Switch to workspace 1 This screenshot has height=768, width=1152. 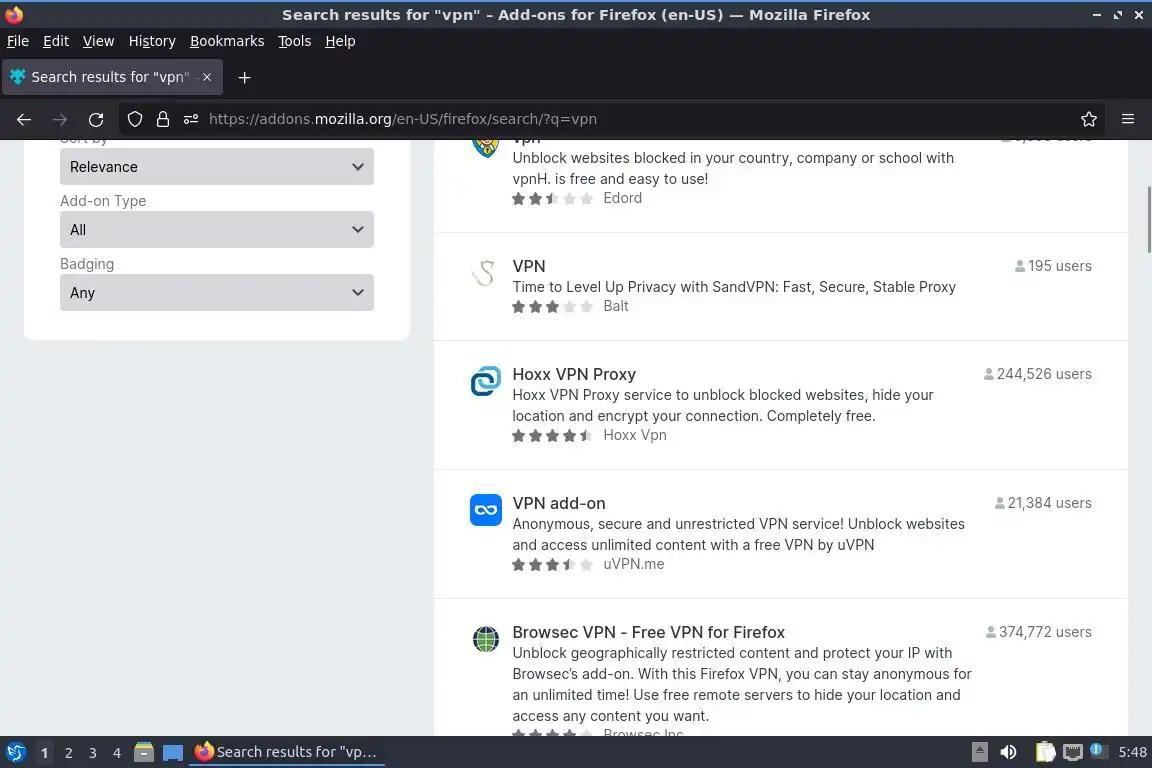[x=45, y=753]
